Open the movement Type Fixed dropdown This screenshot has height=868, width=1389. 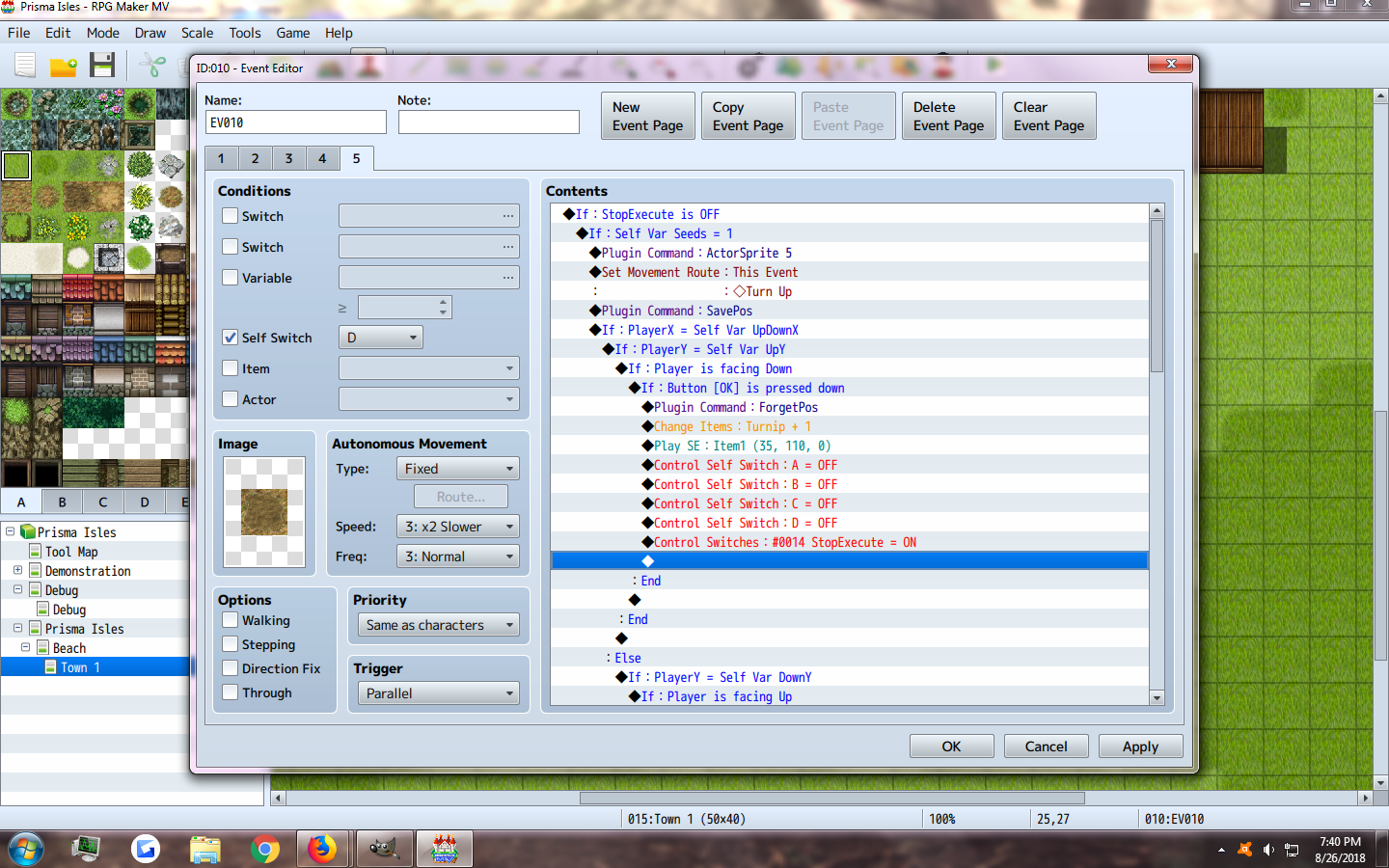[457, 469]
